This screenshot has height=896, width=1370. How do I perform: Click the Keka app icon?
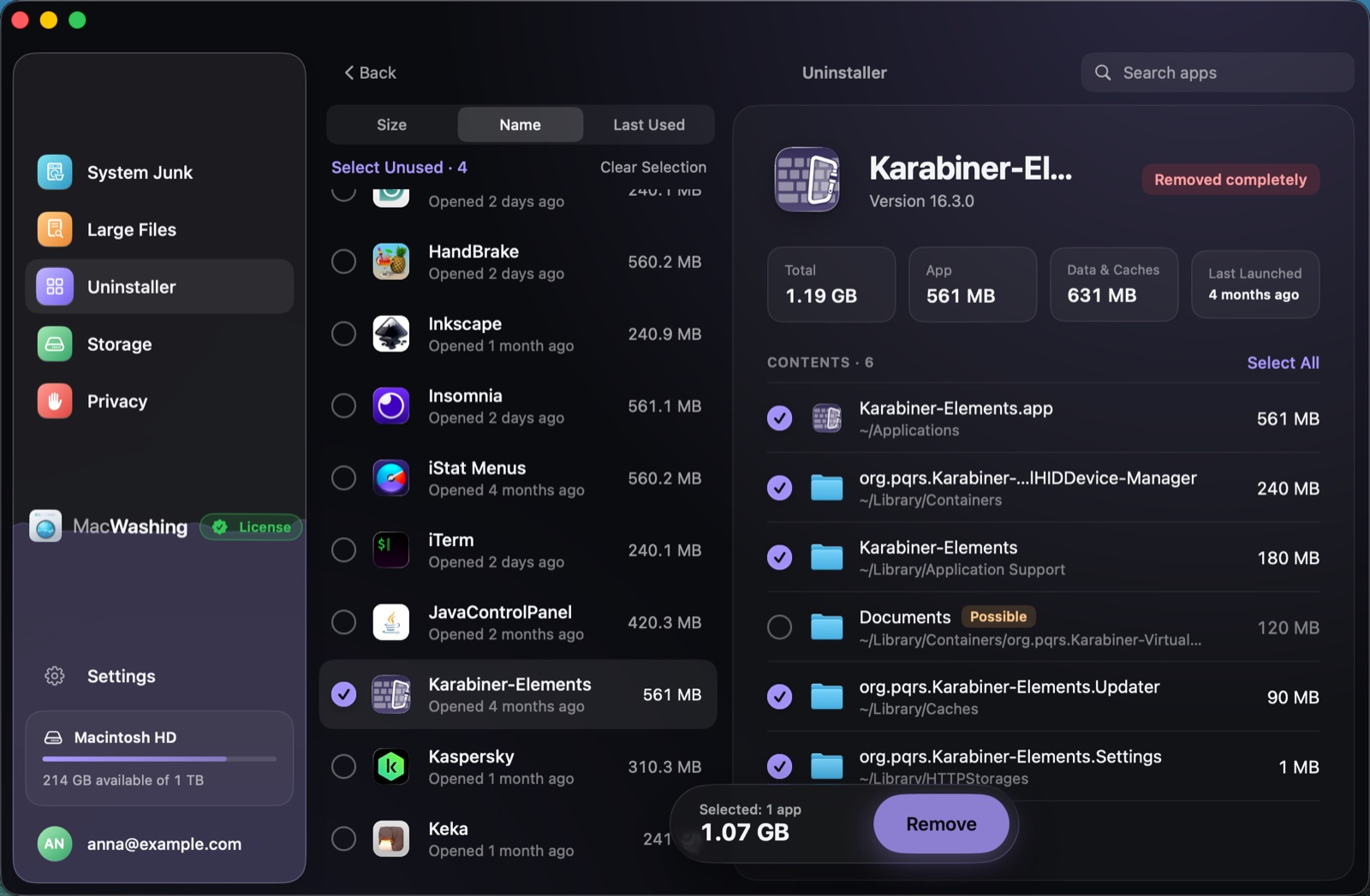click(391, 839)
